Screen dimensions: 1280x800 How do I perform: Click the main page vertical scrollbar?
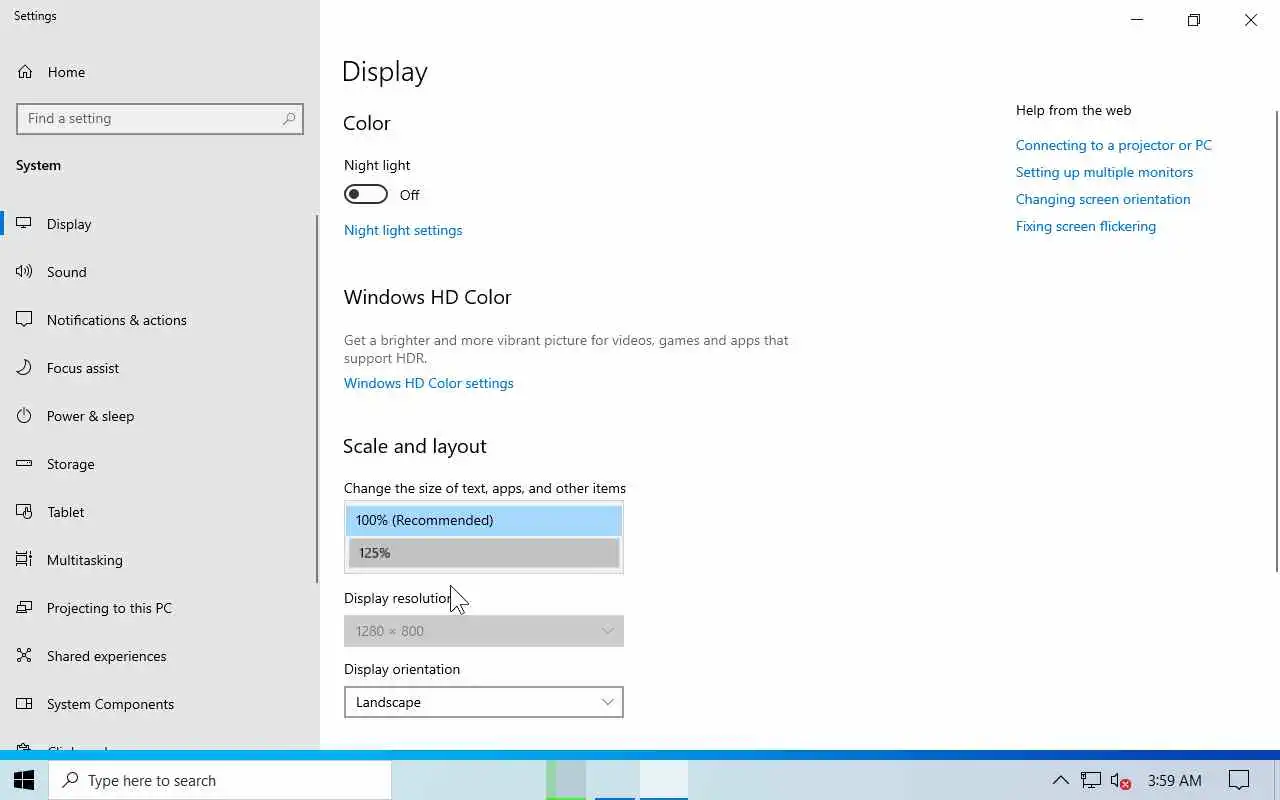coord(1276,340)
